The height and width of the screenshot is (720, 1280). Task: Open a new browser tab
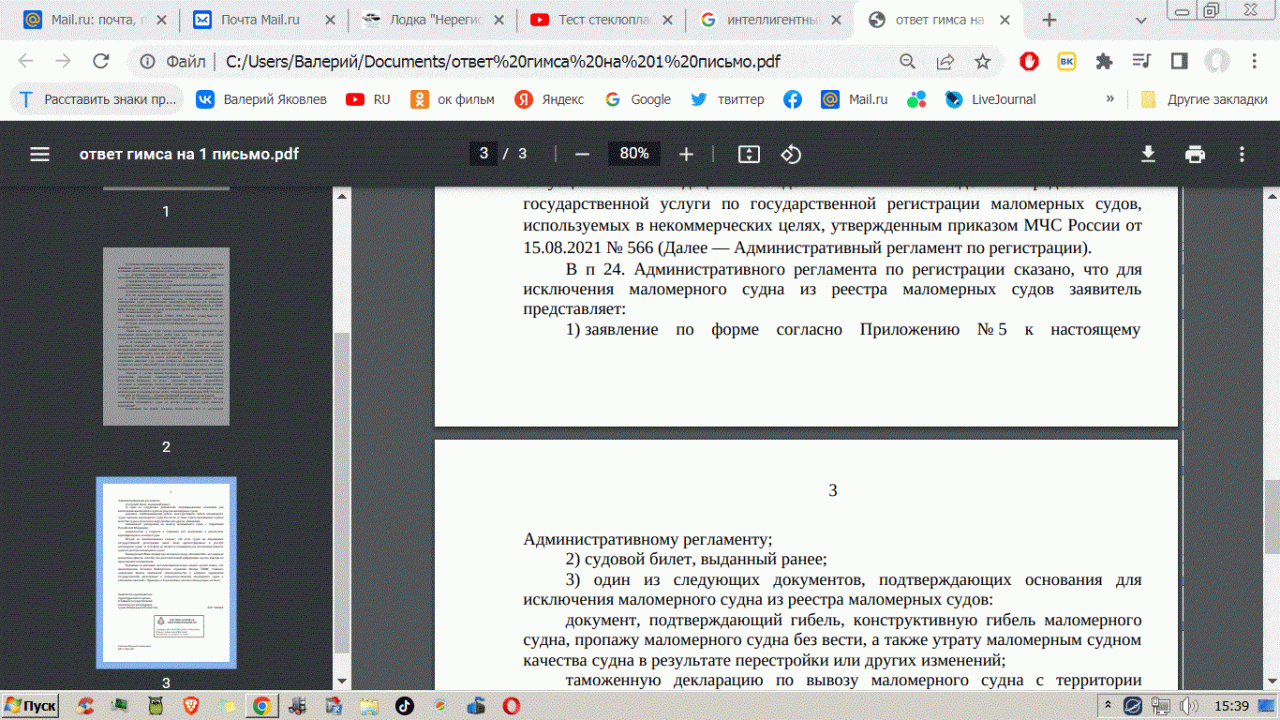click(1049, 20)
